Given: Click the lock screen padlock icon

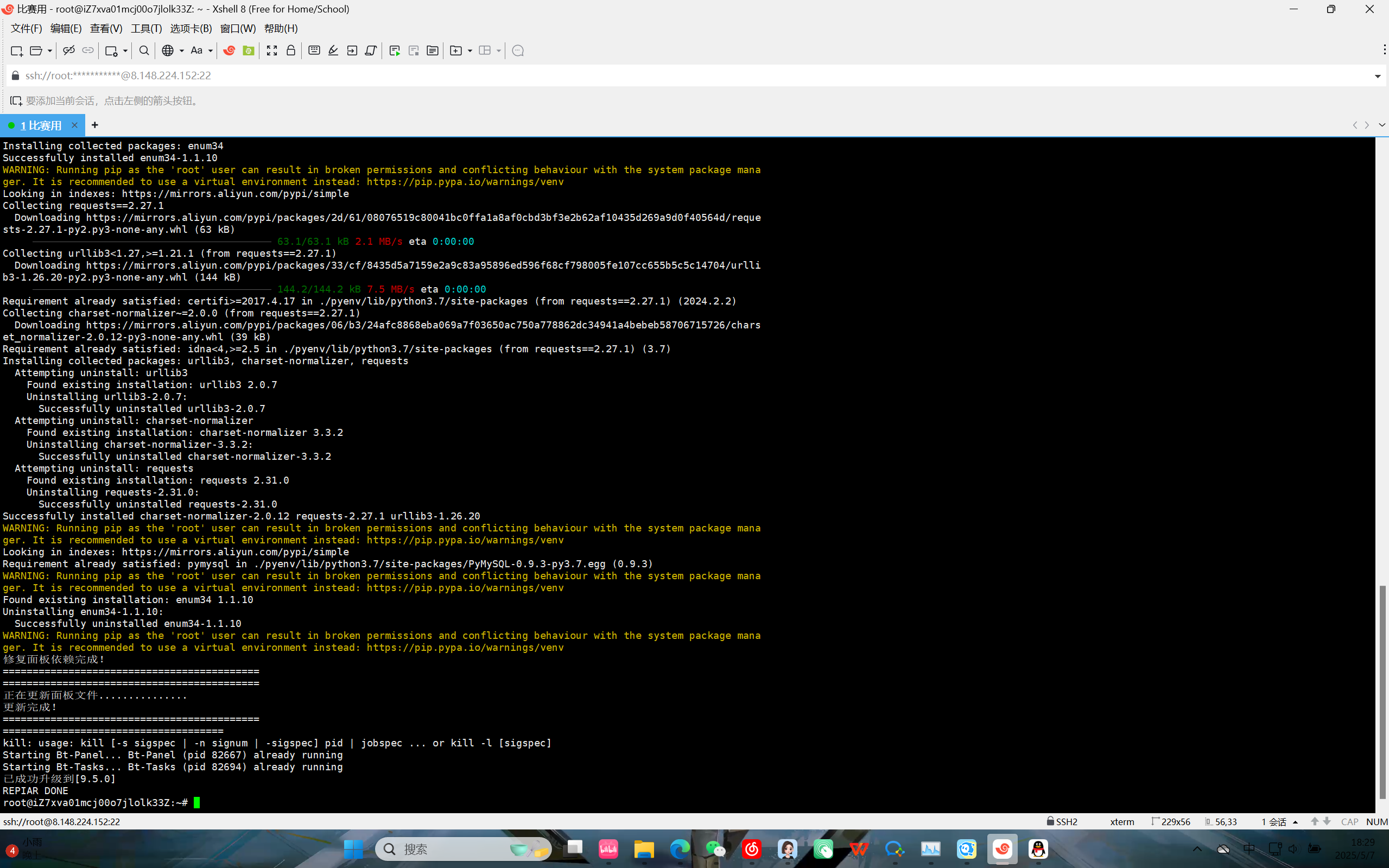Looking at the screenshot, I should 291,50.
